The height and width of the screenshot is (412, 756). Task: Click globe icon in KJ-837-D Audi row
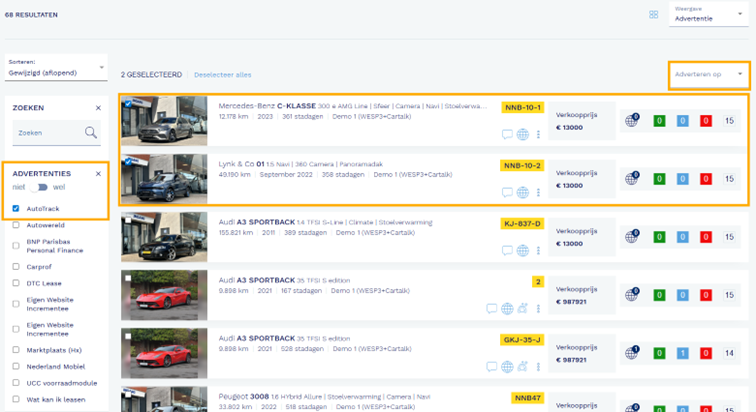[x=523, y=251]
